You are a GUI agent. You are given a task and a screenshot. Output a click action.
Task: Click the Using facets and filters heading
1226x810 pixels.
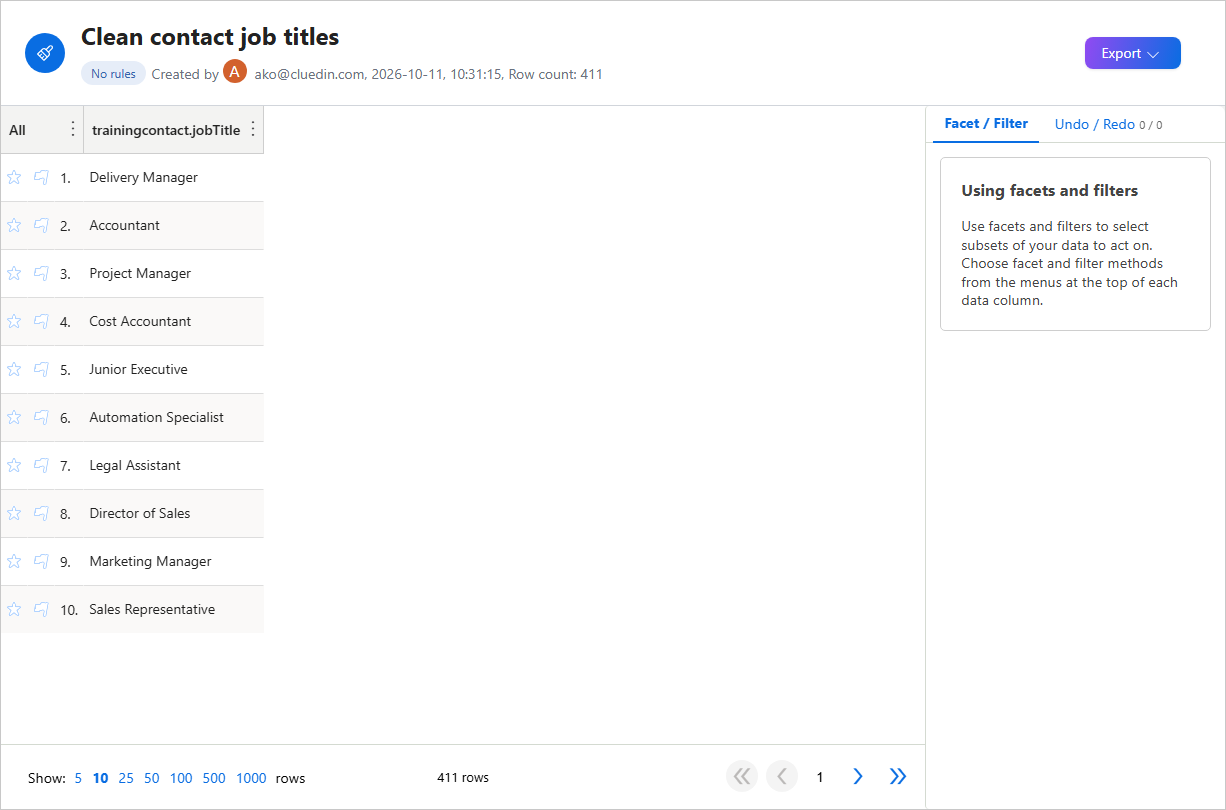[x=1050, y=190]
